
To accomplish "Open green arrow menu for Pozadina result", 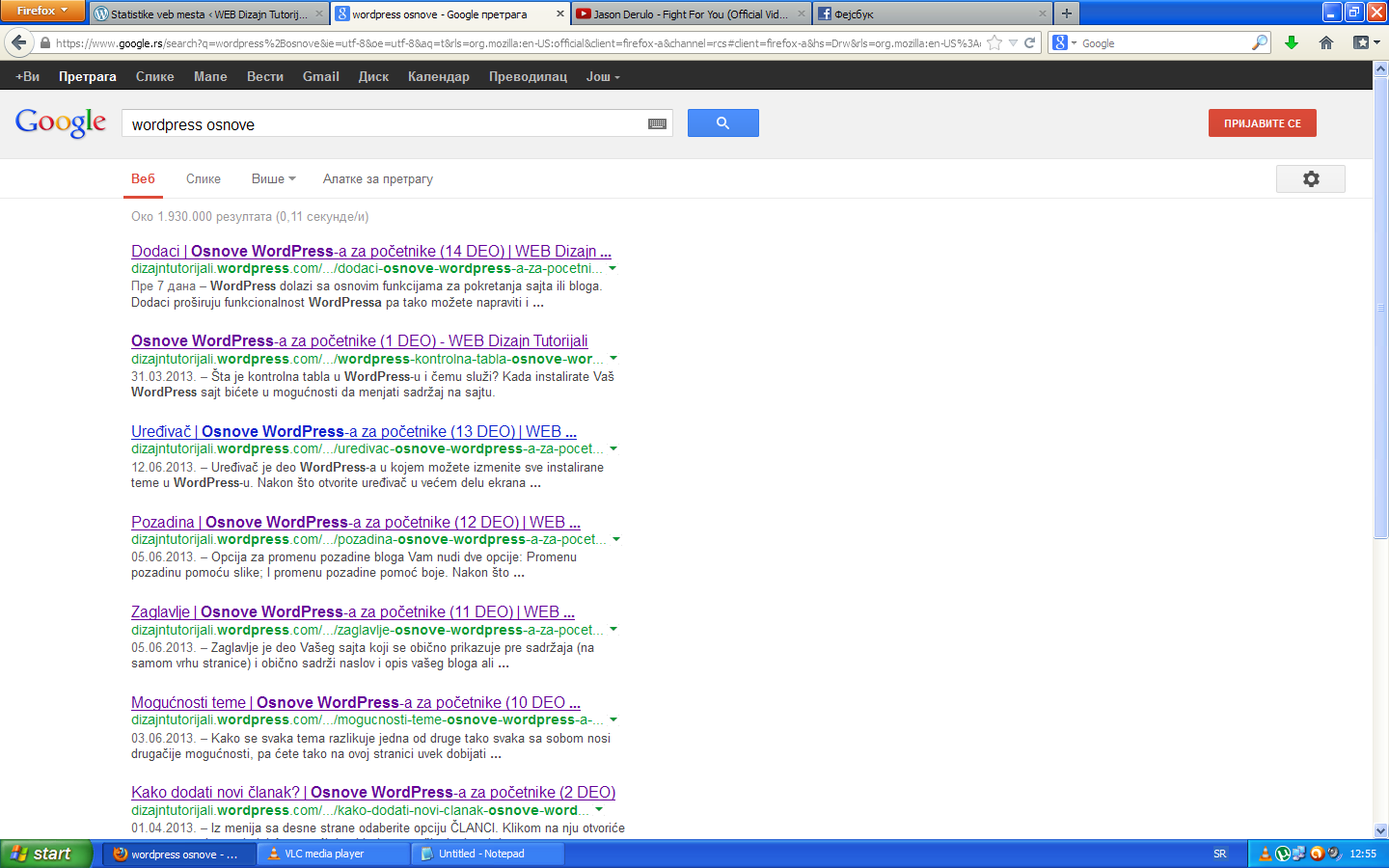I will (x=615, y=539).
